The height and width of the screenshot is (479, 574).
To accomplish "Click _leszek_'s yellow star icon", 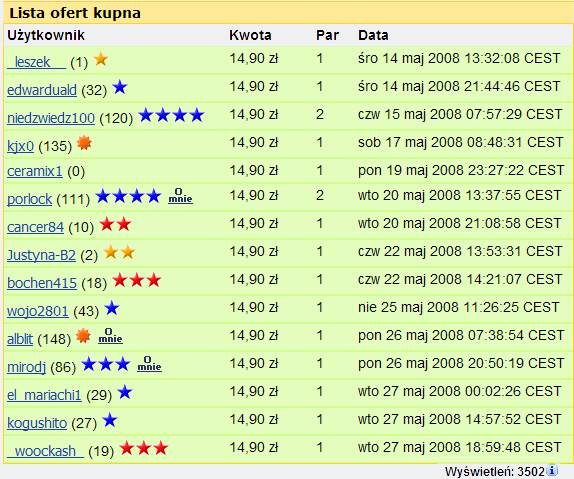I will tap(101, 59).
